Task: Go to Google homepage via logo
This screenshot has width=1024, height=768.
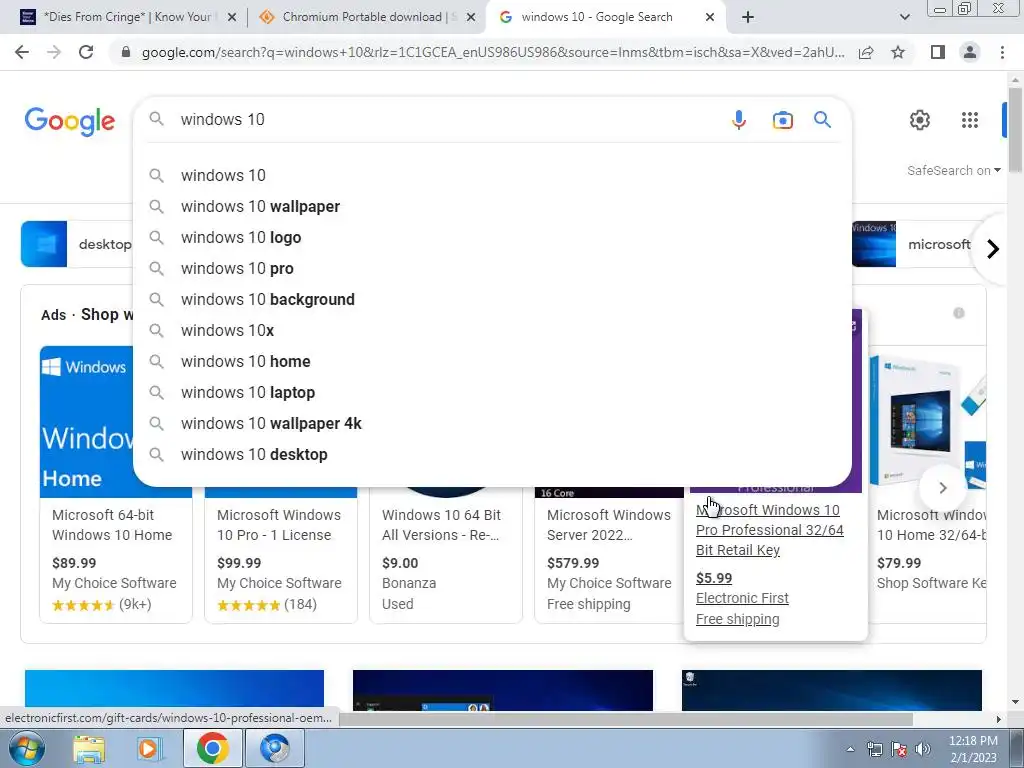Action: point(70,121)
